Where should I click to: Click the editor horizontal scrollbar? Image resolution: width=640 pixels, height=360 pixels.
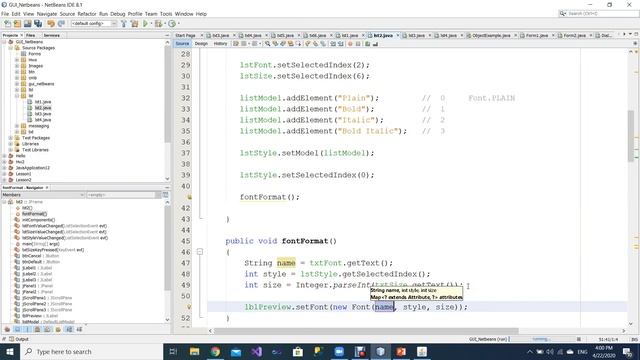366,331
